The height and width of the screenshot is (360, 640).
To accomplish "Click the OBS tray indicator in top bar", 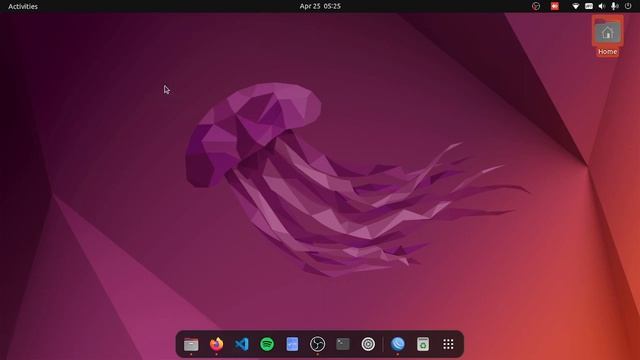I will pos(536,6).
